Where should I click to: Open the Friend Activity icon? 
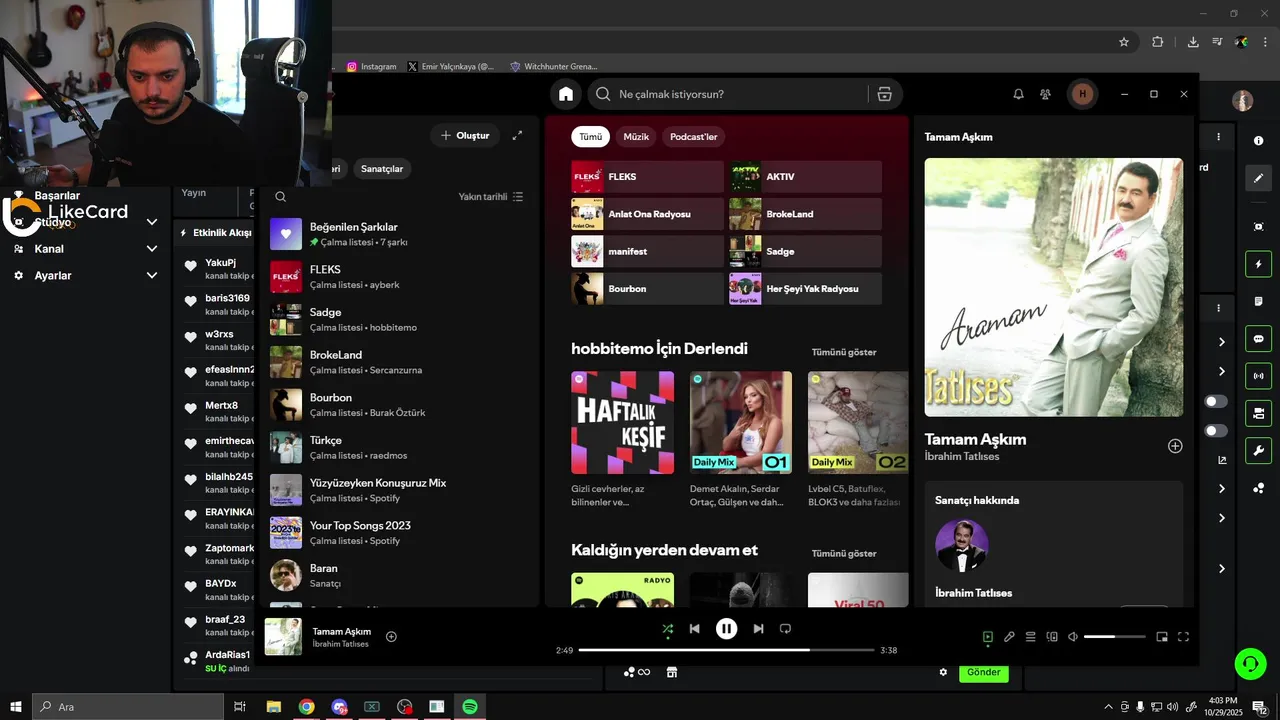[x=1045, y=94]
